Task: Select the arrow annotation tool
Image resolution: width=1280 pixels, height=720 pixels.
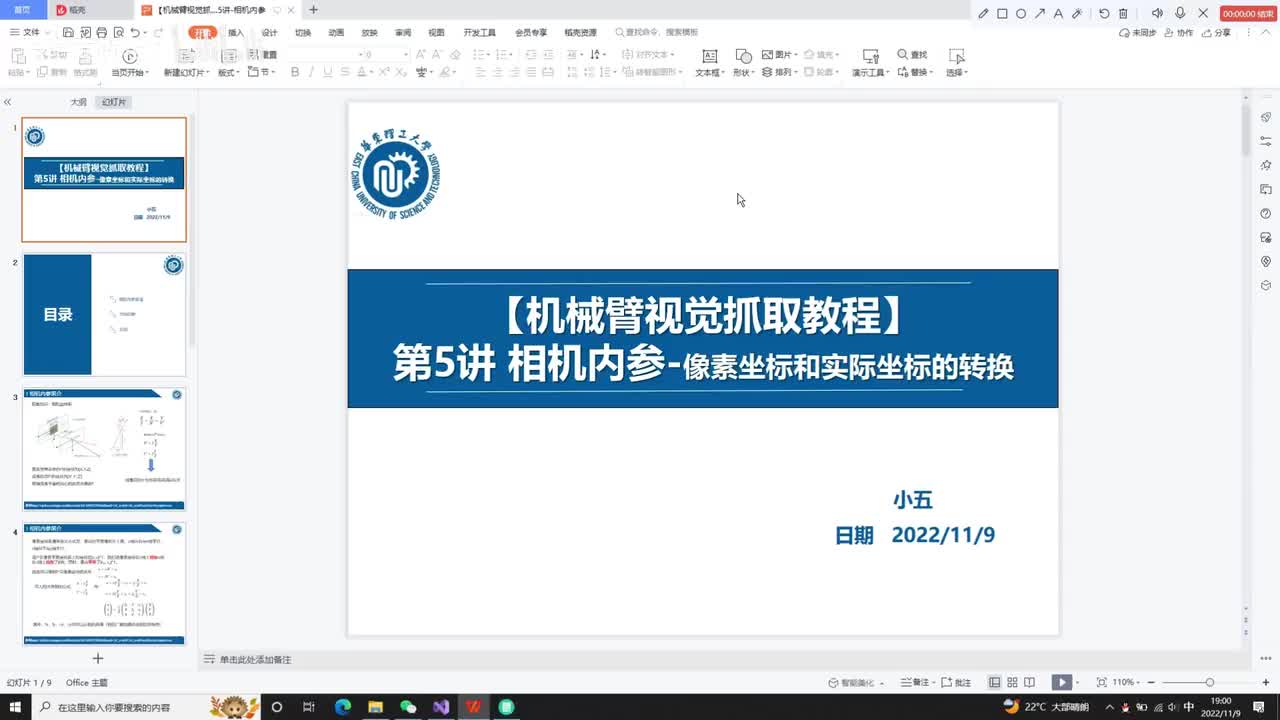Action: (1040, 14)
